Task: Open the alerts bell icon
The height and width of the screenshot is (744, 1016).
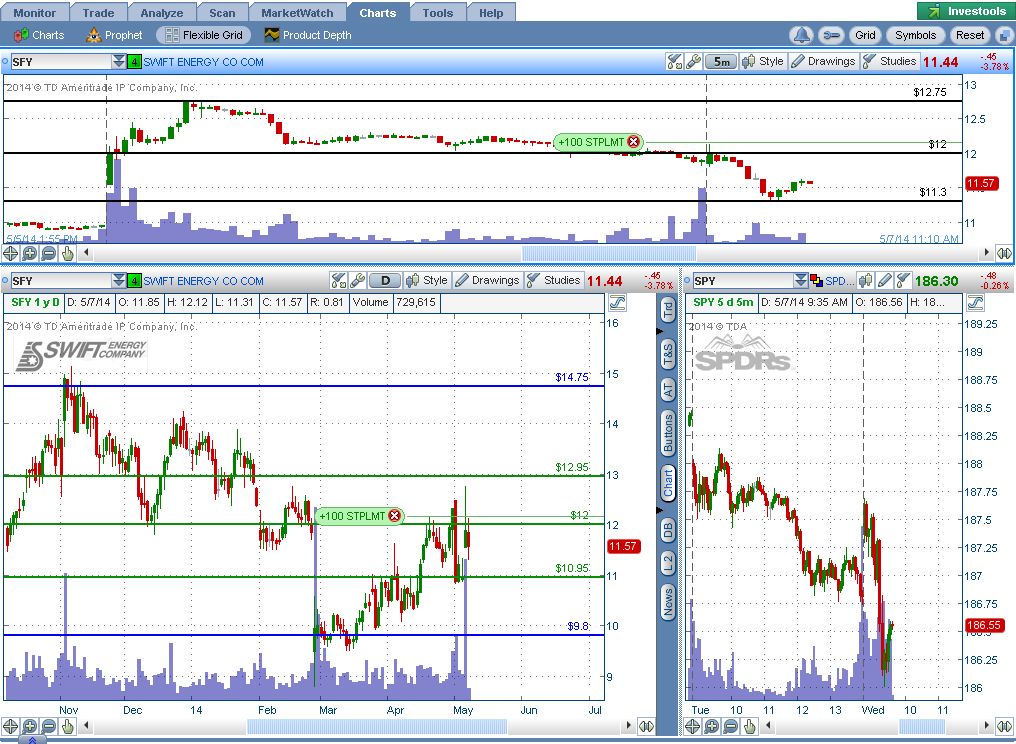Action: 802,35
